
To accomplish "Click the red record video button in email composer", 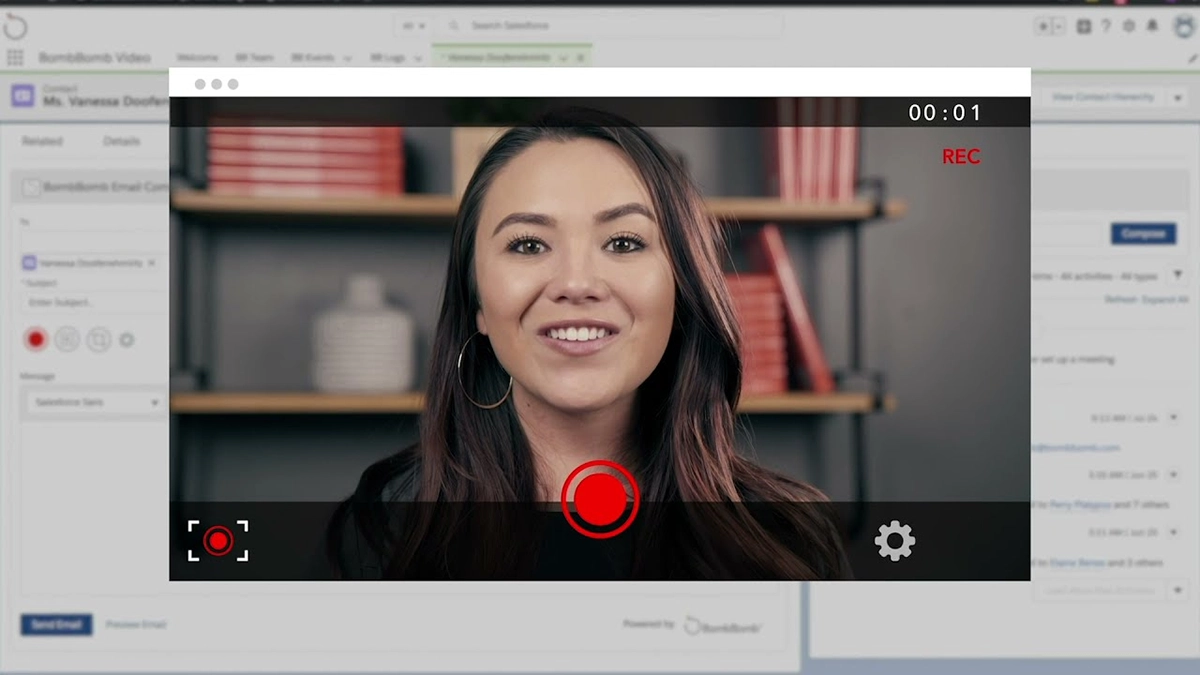I will coord(36,340).
